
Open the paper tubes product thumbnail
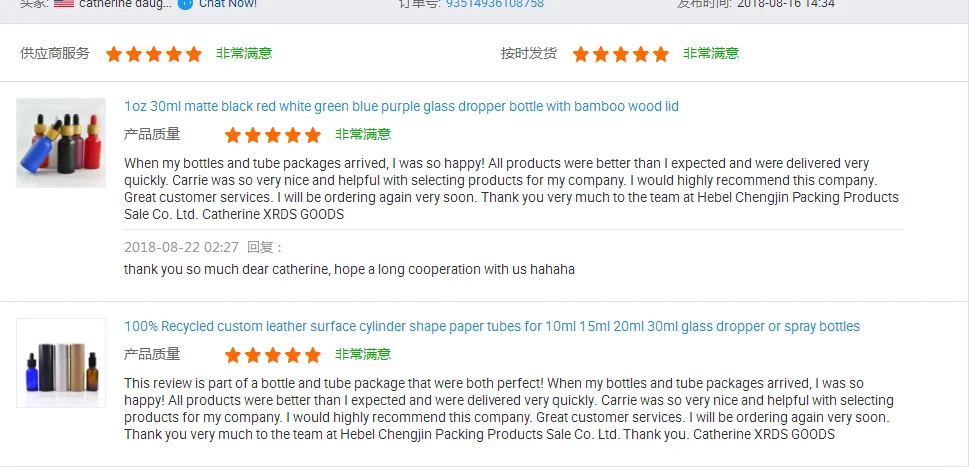[61, 363]
